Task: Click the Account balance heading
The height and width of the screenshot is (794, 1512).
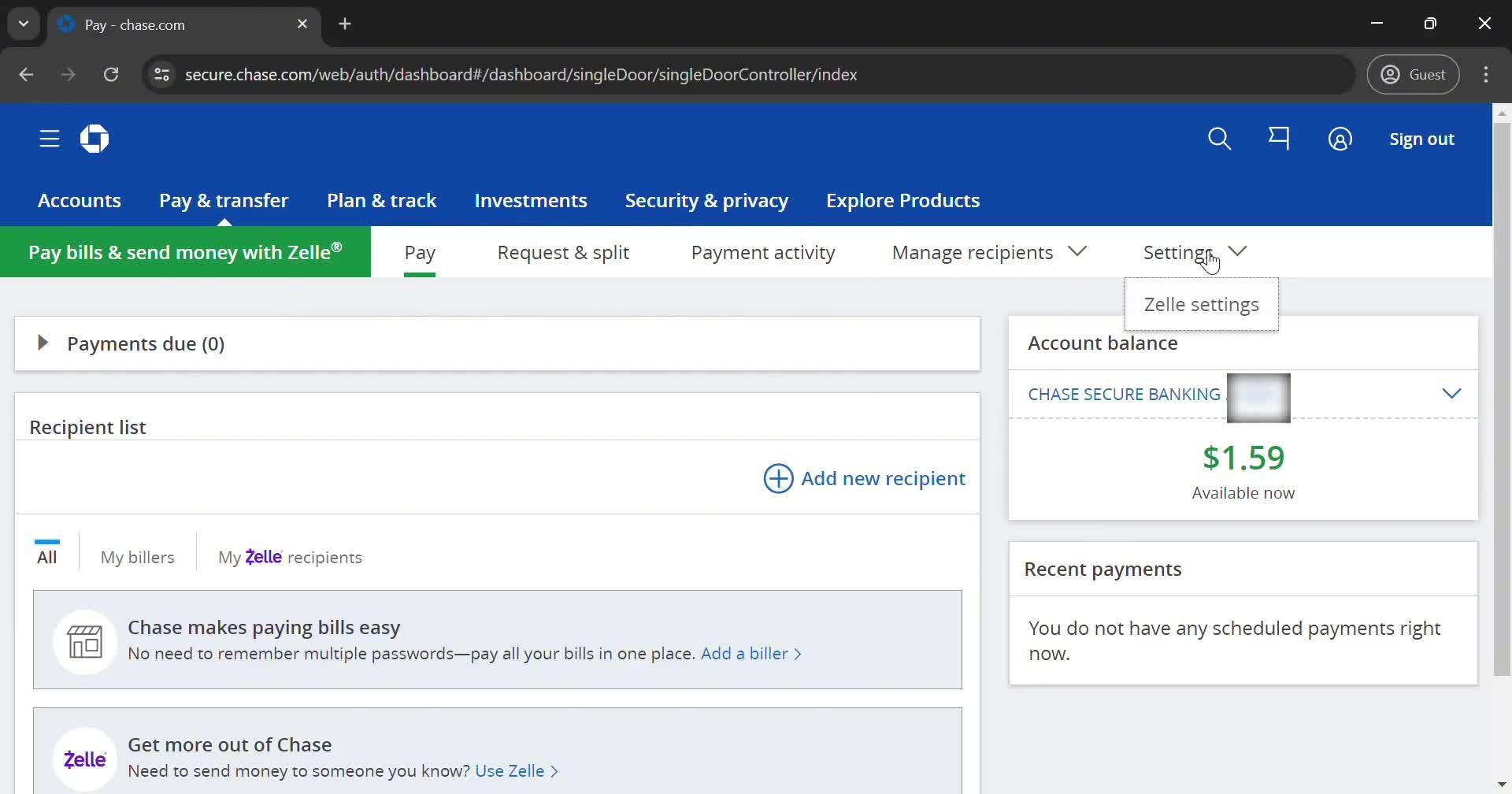Action: 1102,343
